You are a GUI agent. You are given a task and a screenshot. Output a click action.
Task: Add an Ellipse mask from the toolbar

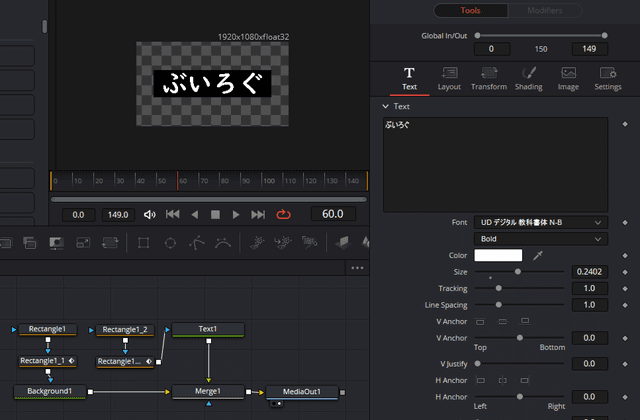[170, 243]
